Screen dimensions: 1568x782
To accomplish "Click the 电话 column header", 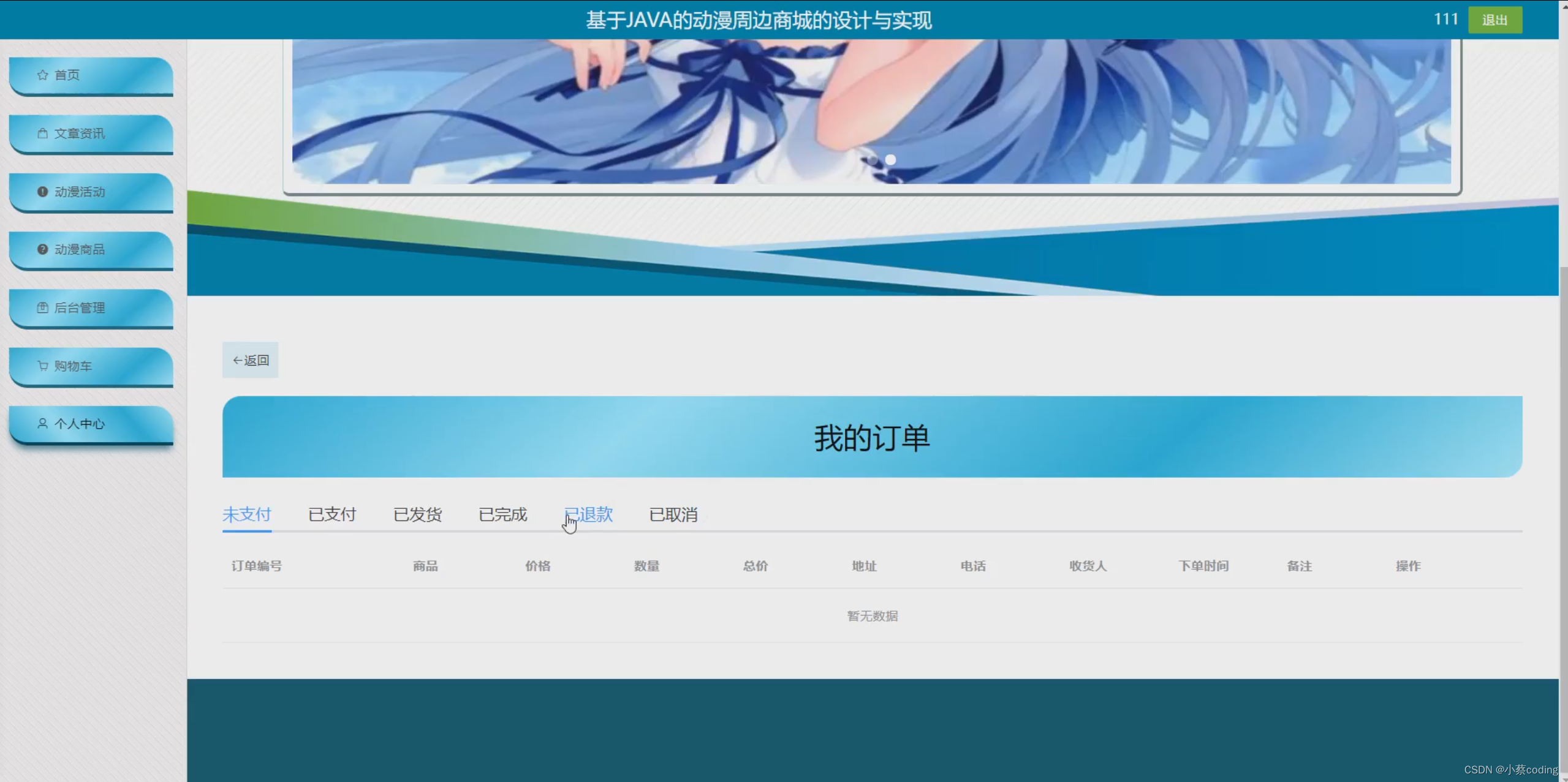I will tap(973, 566).
